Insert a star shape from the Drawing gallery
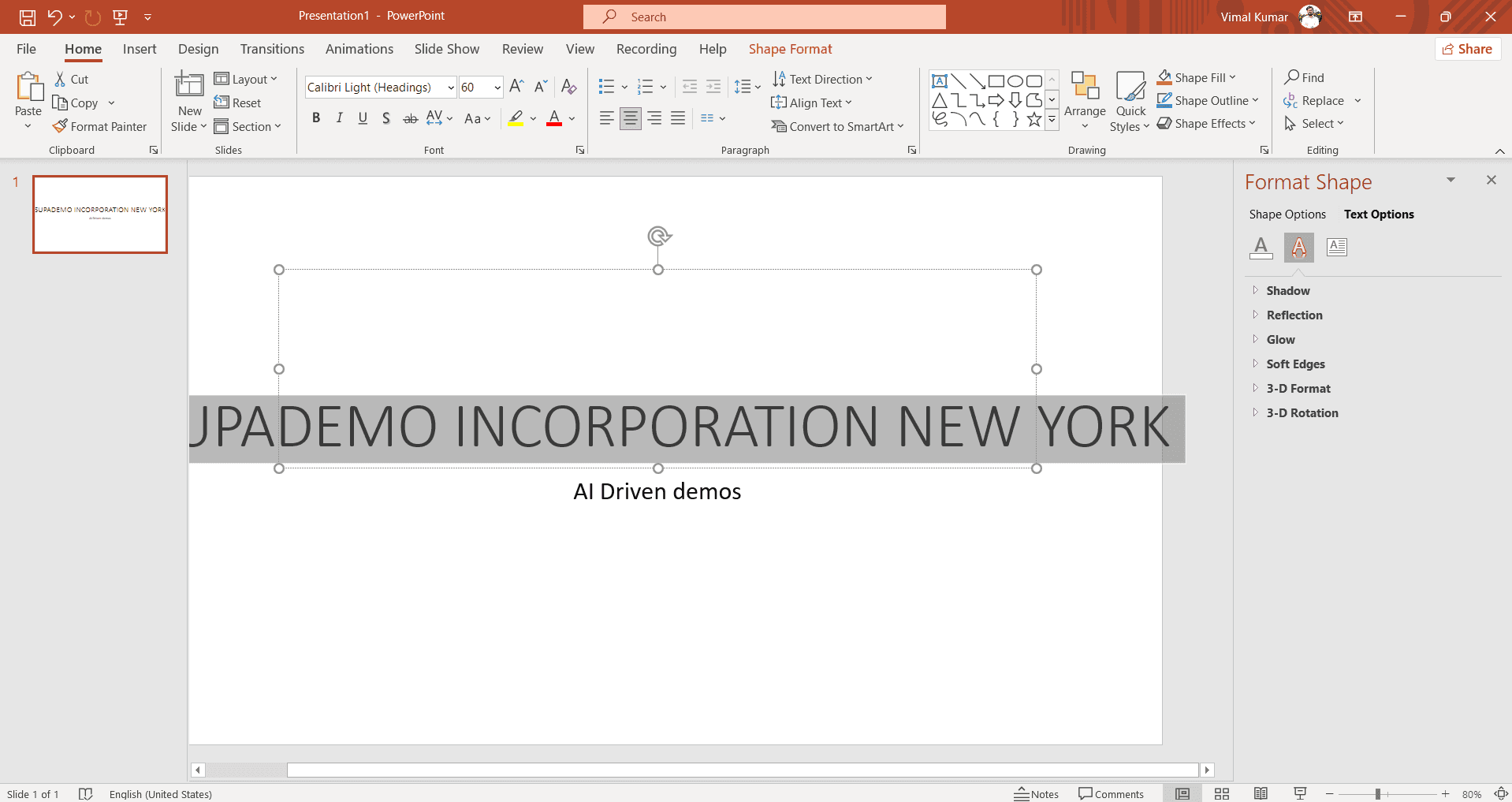Image resolution: width=1512 pixels, height=802 pixels. click(x=1034, y=118)
